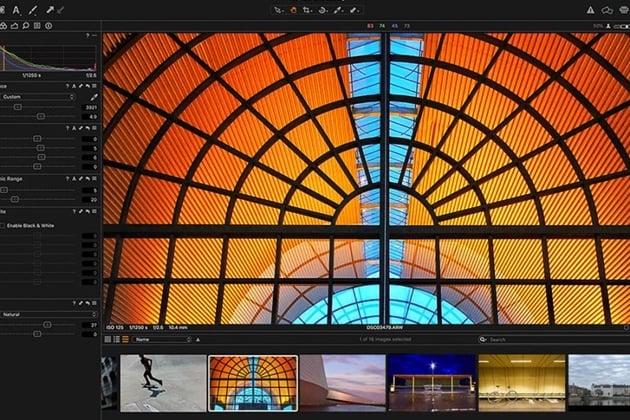
Task: Select the pink sky building thumbnail
Action: [343, 383]
